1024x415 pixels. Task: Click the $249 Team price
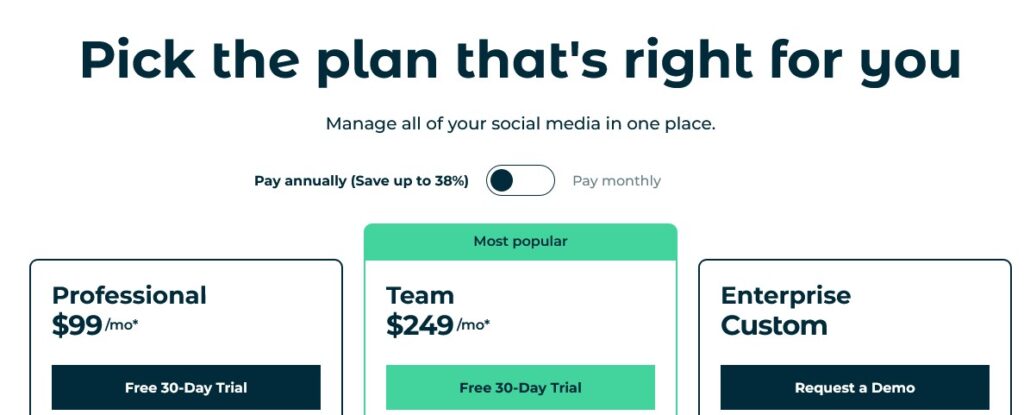point(420,325)
